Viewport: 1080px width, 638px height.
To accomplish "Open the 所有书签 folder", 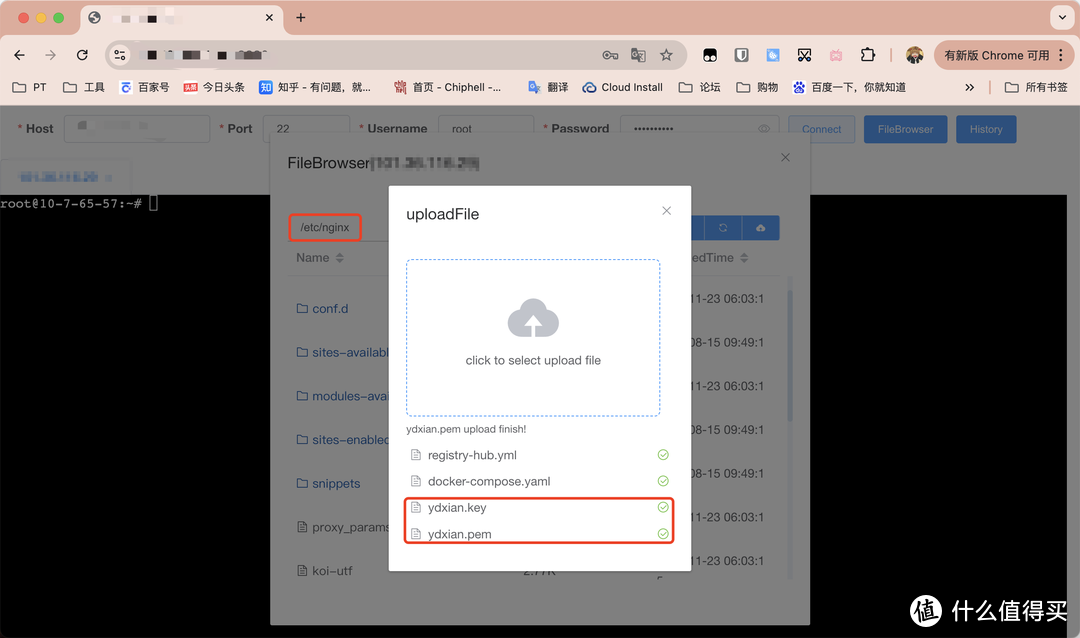I will [1036, 88].
